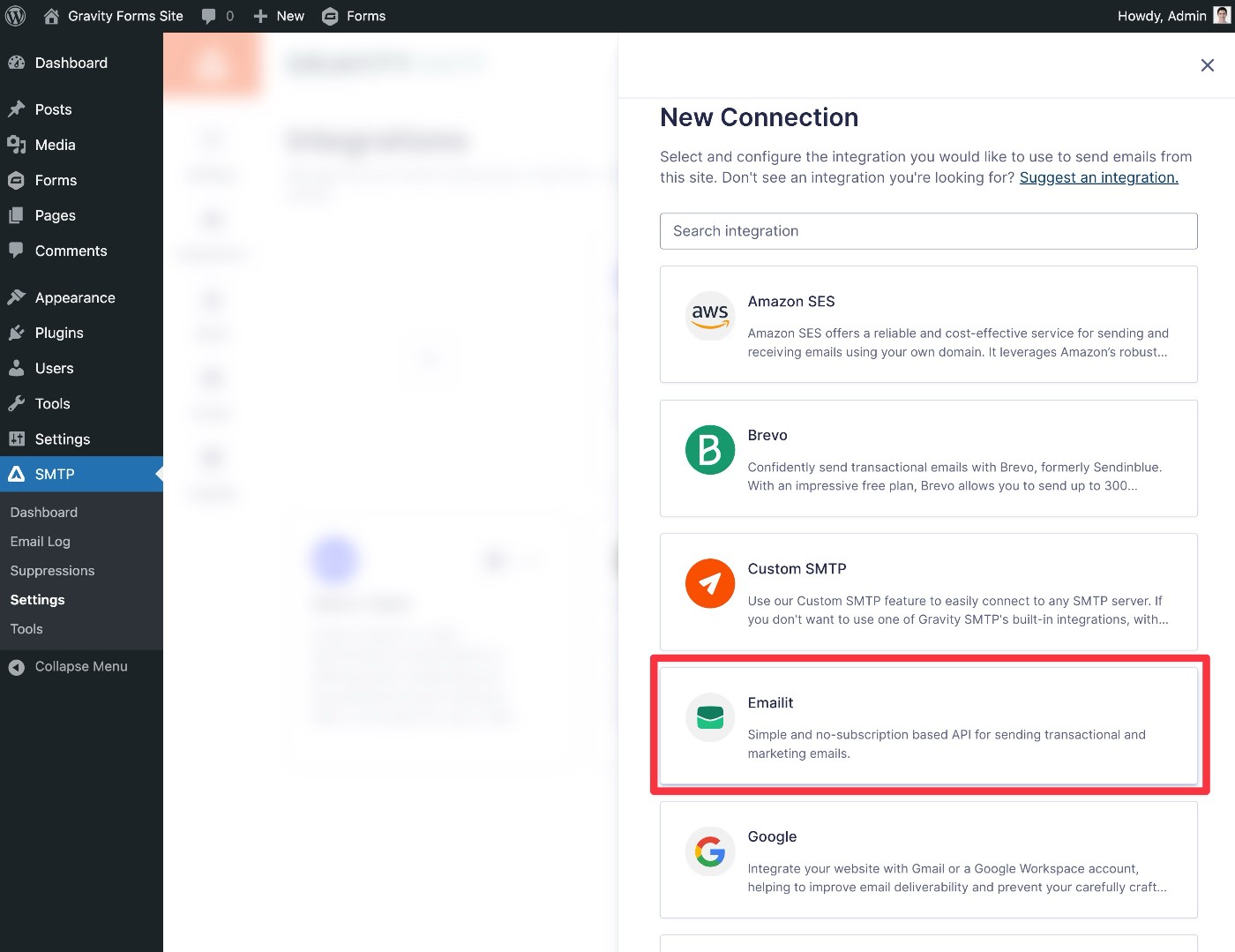Open the New content menu in admin bar
The width and height of the screenshot is (1235, 952).
tap(279, 16)
